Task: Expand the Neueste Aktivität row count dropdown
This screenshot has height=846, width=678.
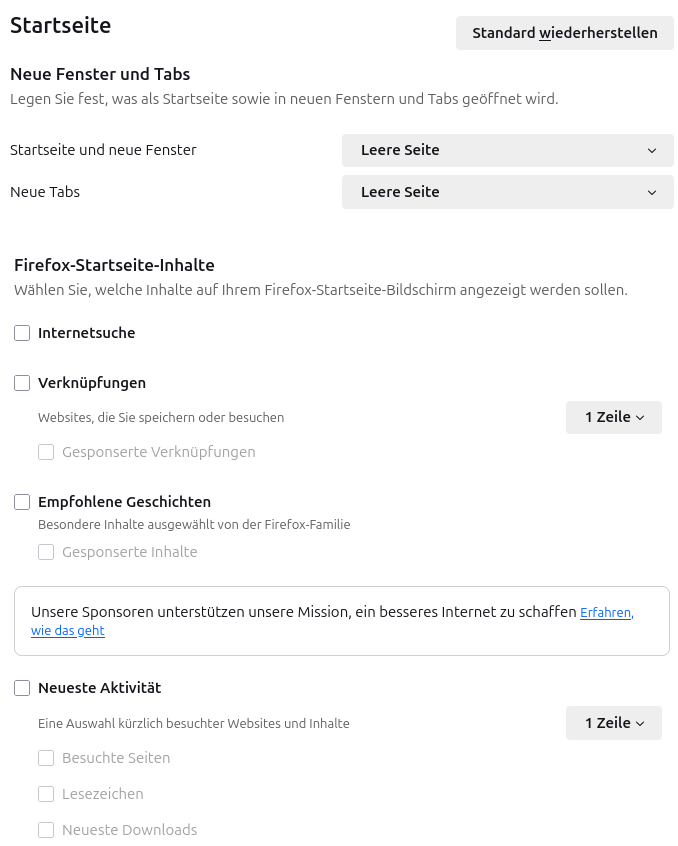Action: click(613, 723)
